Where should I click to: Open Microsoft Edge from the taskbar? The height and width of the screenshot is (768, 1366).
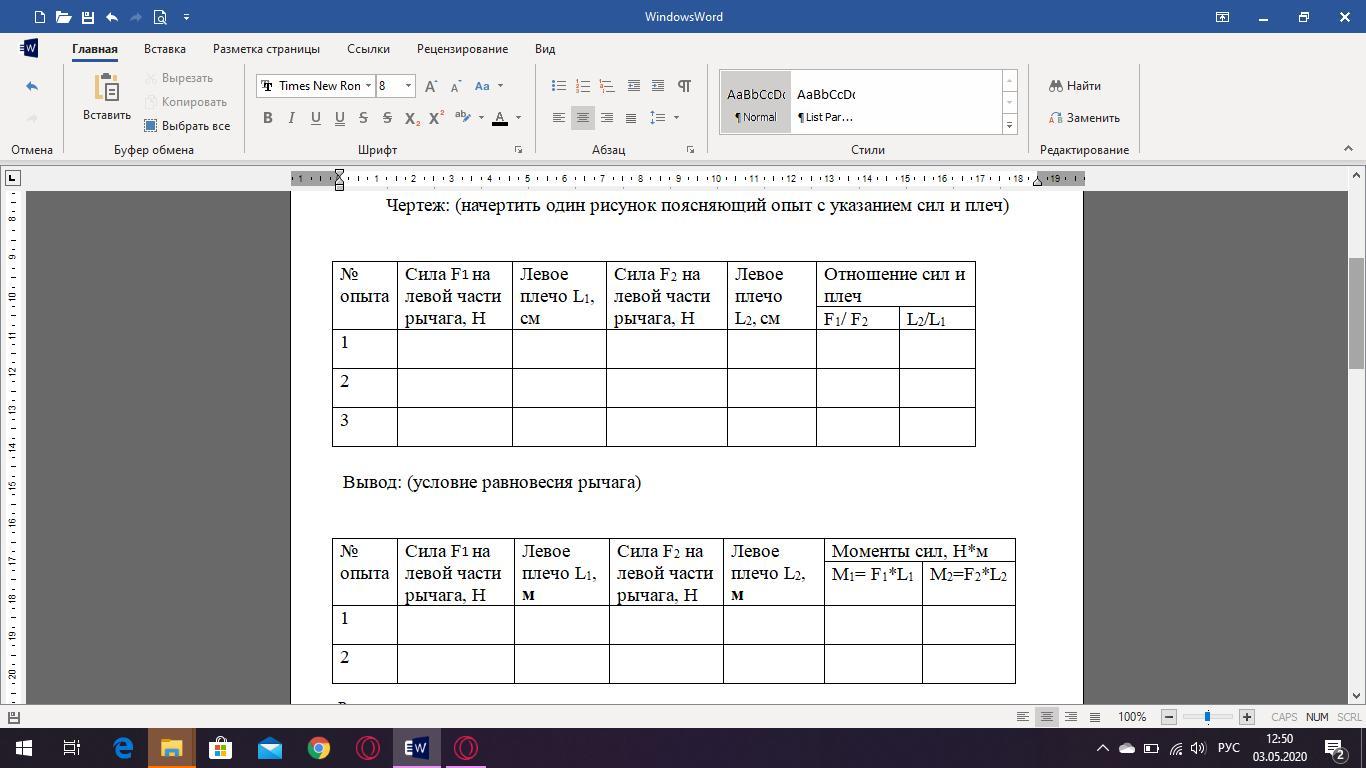tap(123, 748)
